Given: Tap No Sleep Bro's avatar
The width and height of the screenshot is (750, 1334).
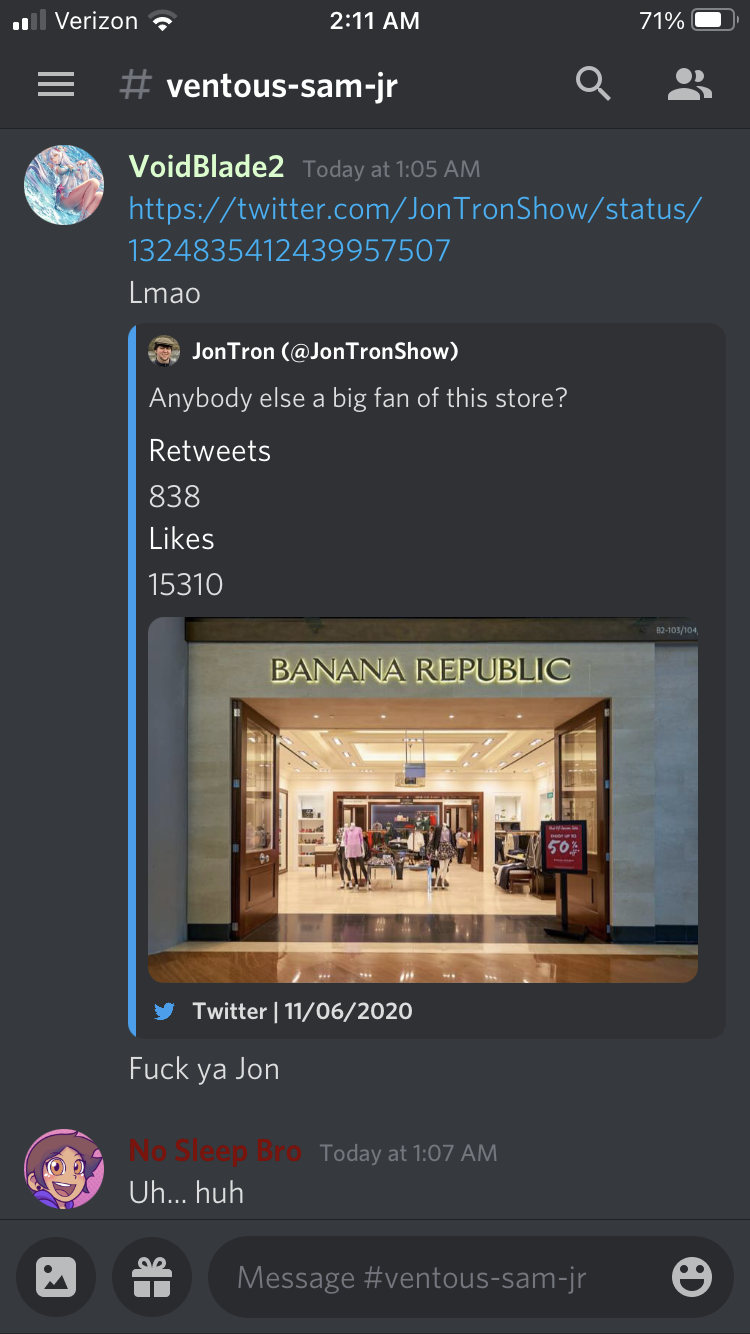Looking at the screenshot, I should coord(64,1169).
